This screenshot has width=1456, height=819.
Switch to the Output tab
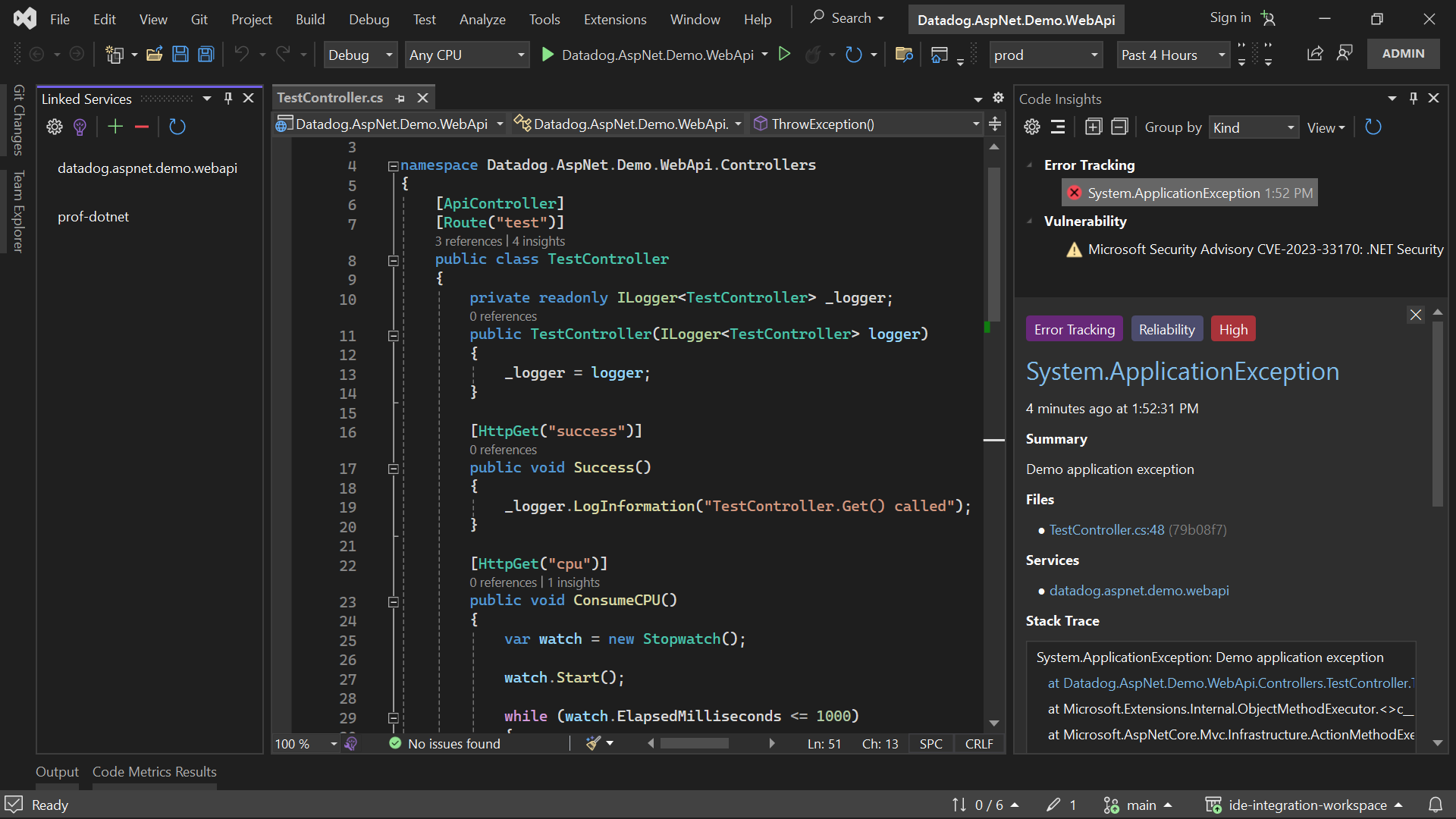click(57, 771)
